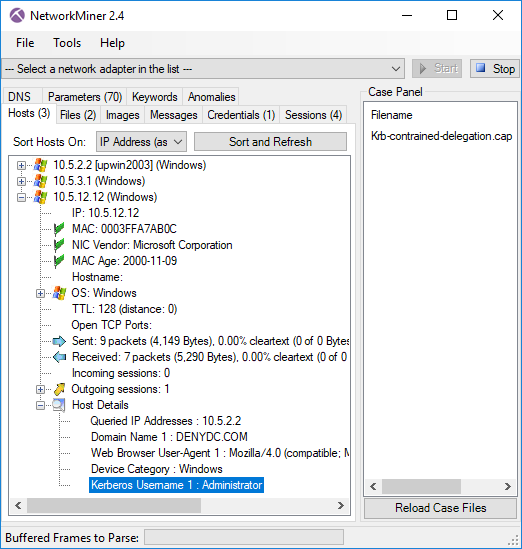
Task: Select Queried IP Addresses : 10.5.2.2 row
Action: point(166,421)
